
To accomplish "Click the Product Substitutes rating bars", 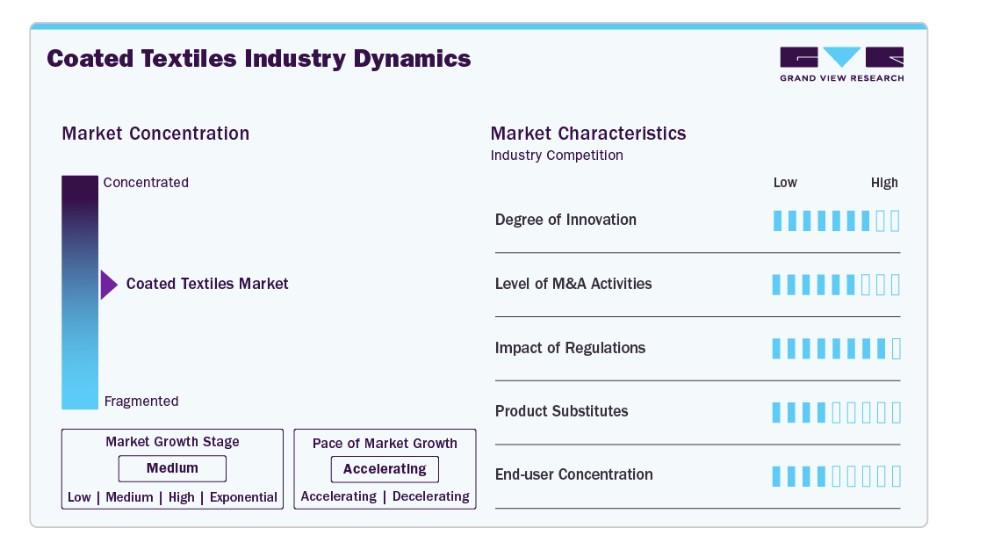I will pos(836,412).
